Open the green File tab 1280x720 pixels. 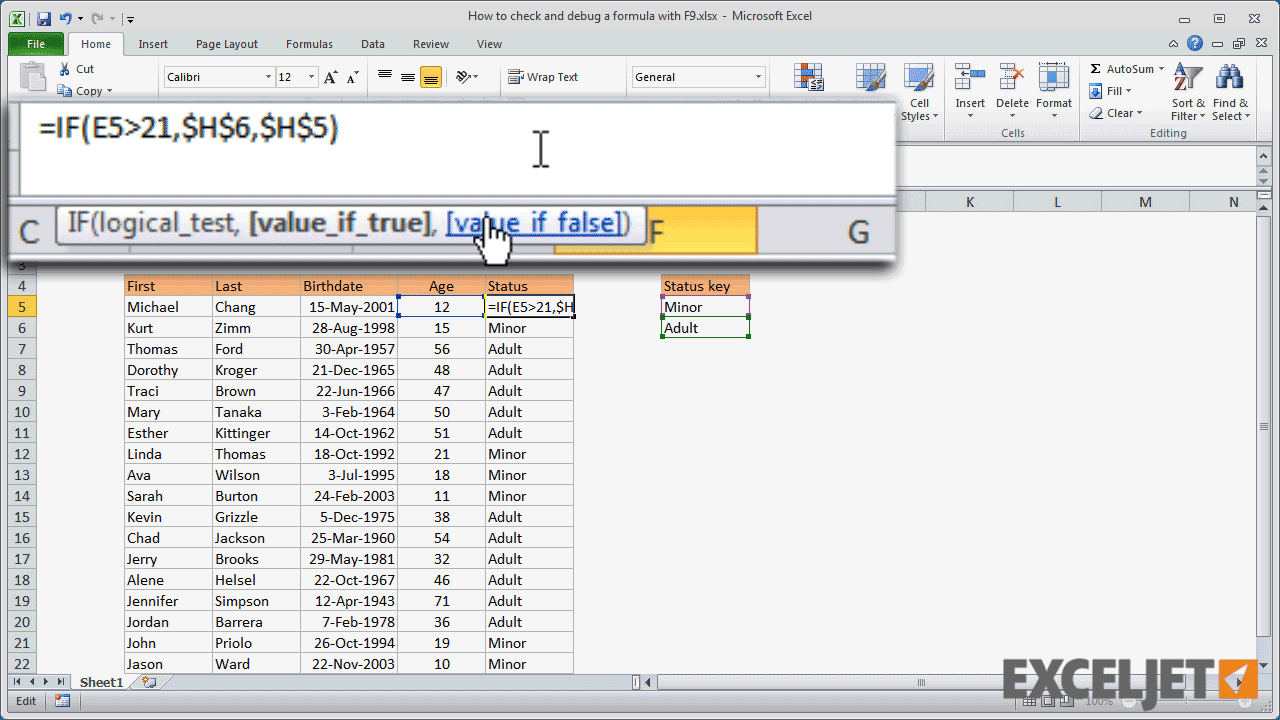pyautogui.click(x=36, y=44)
